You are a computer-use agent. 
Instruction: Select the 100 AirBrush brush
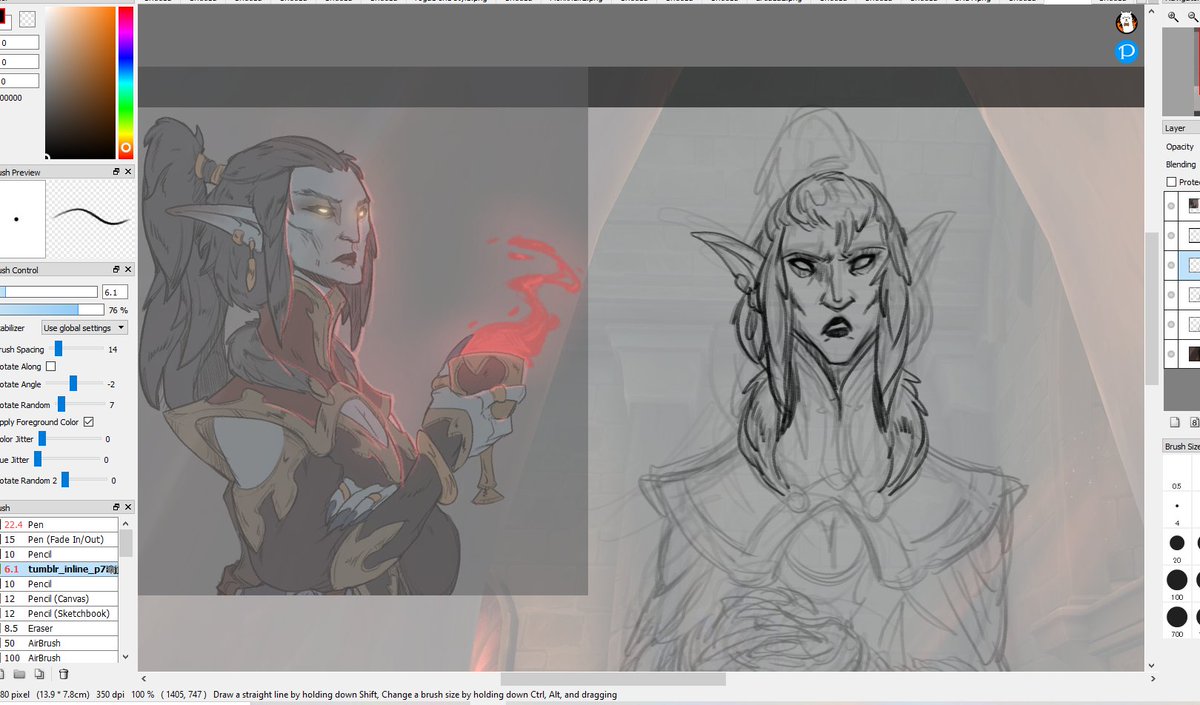59,658
